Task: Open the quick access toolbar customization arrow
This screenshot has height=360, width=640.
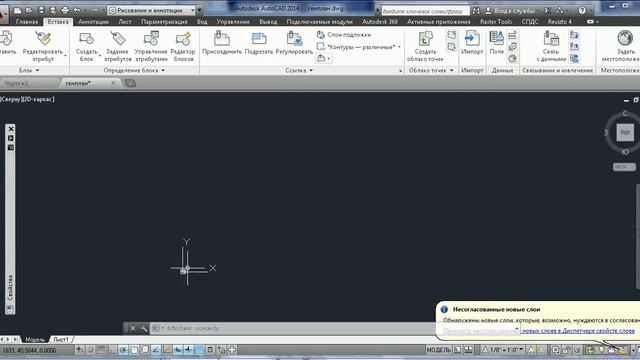Action: point(199,10)
